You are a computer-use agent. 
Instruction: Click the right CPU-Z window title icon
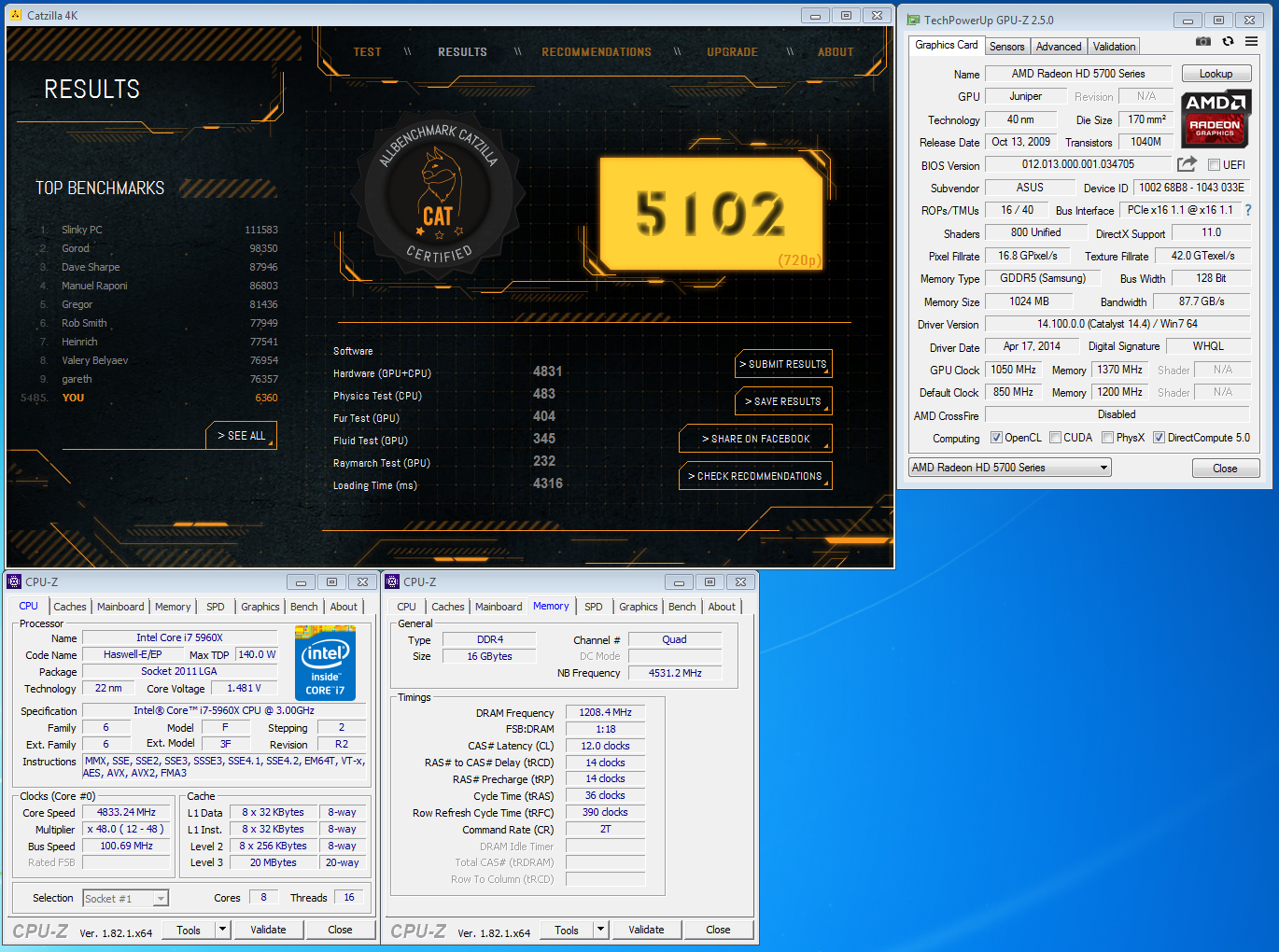coord(392,581)
